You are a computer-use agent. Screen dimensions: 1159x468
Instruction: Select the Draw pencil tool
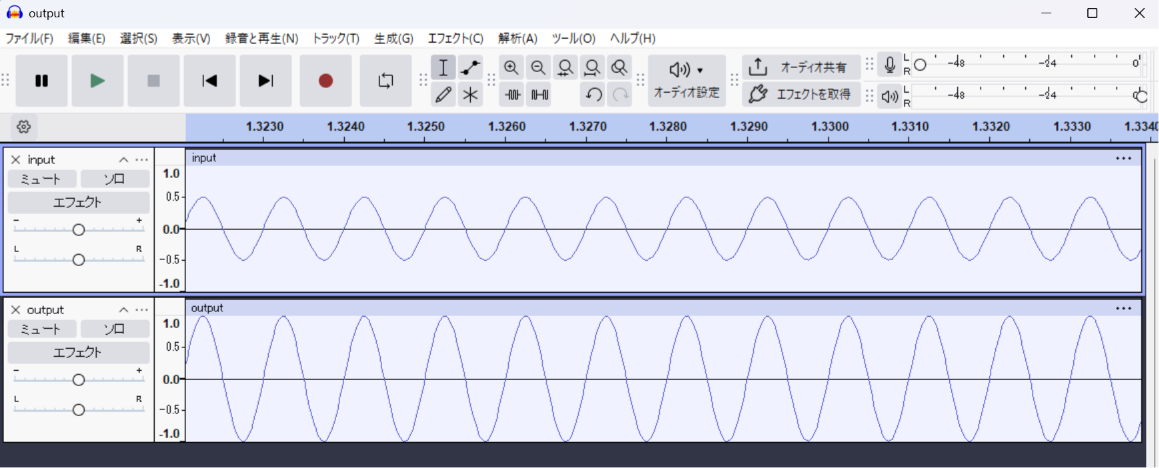[443, 95]
